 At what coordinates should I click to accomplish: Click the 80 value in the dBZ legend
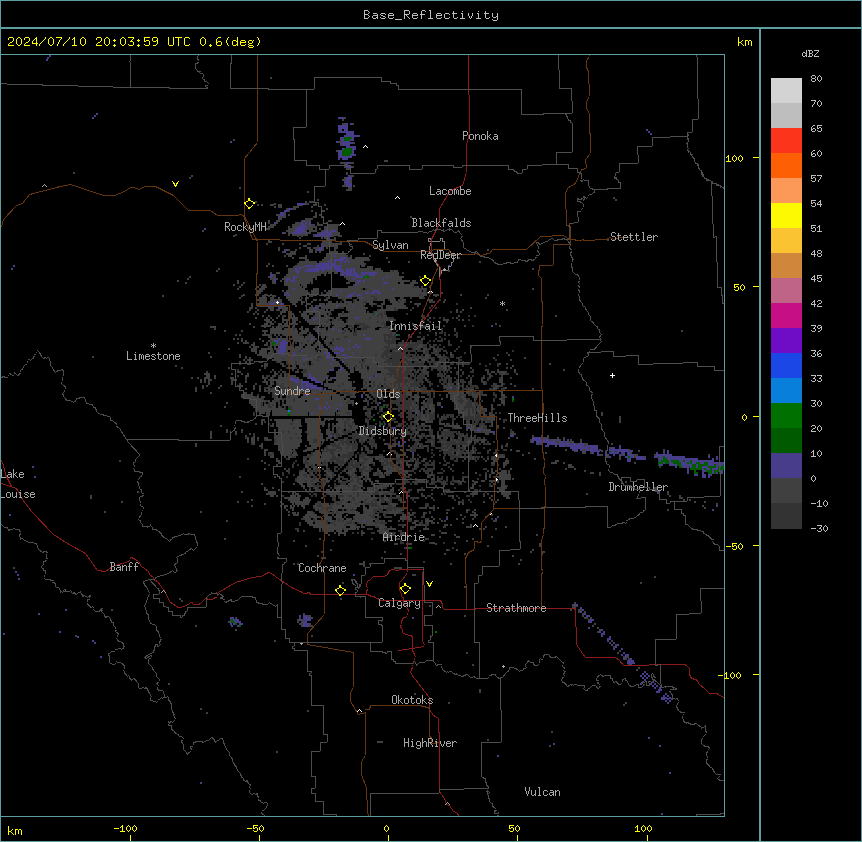[816, 79]
